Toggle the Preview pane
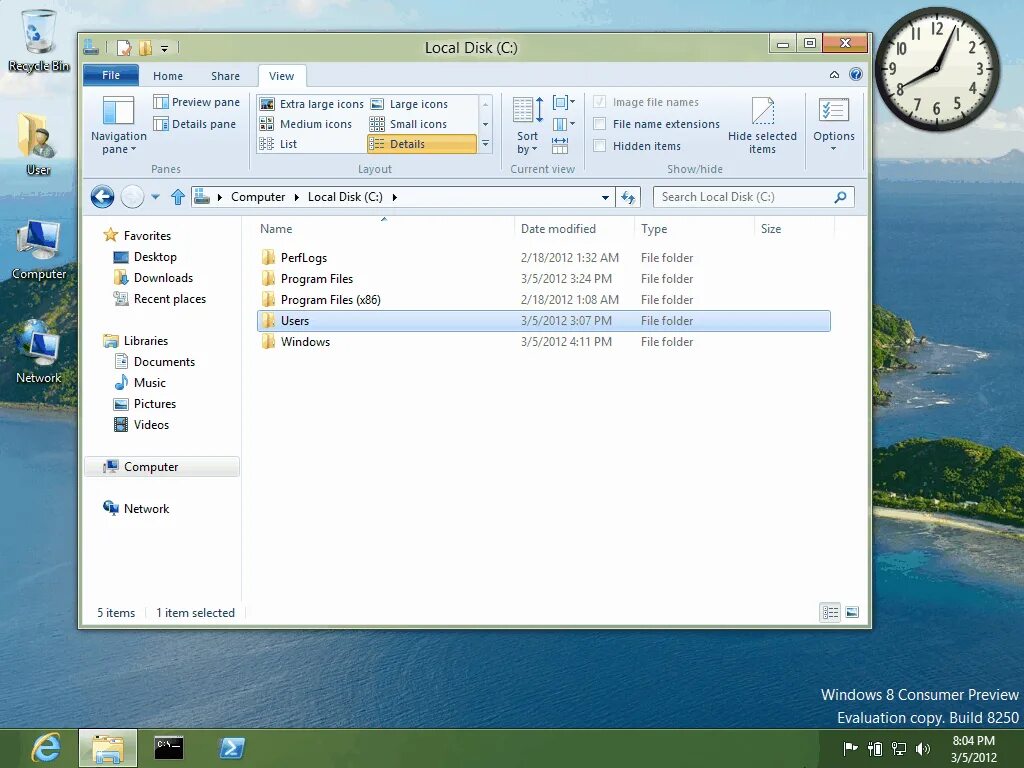 pos(196,102)
